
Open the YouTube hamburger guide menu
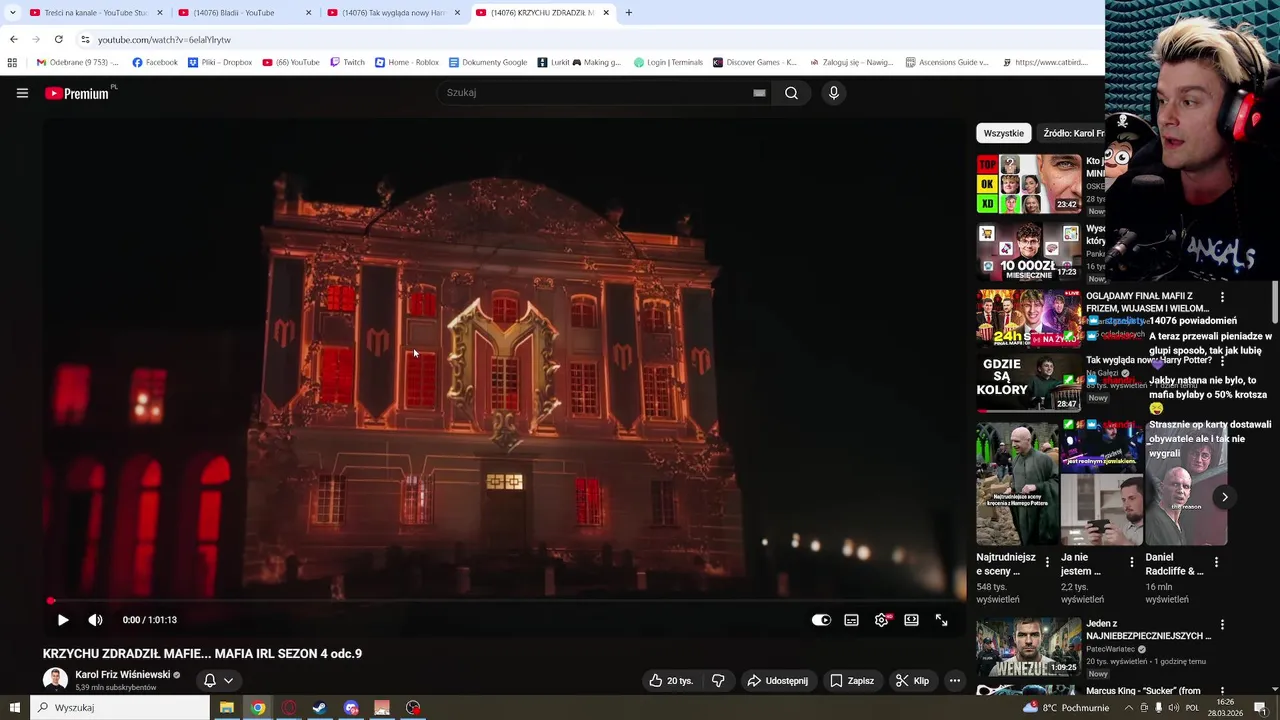click(22, 93)
